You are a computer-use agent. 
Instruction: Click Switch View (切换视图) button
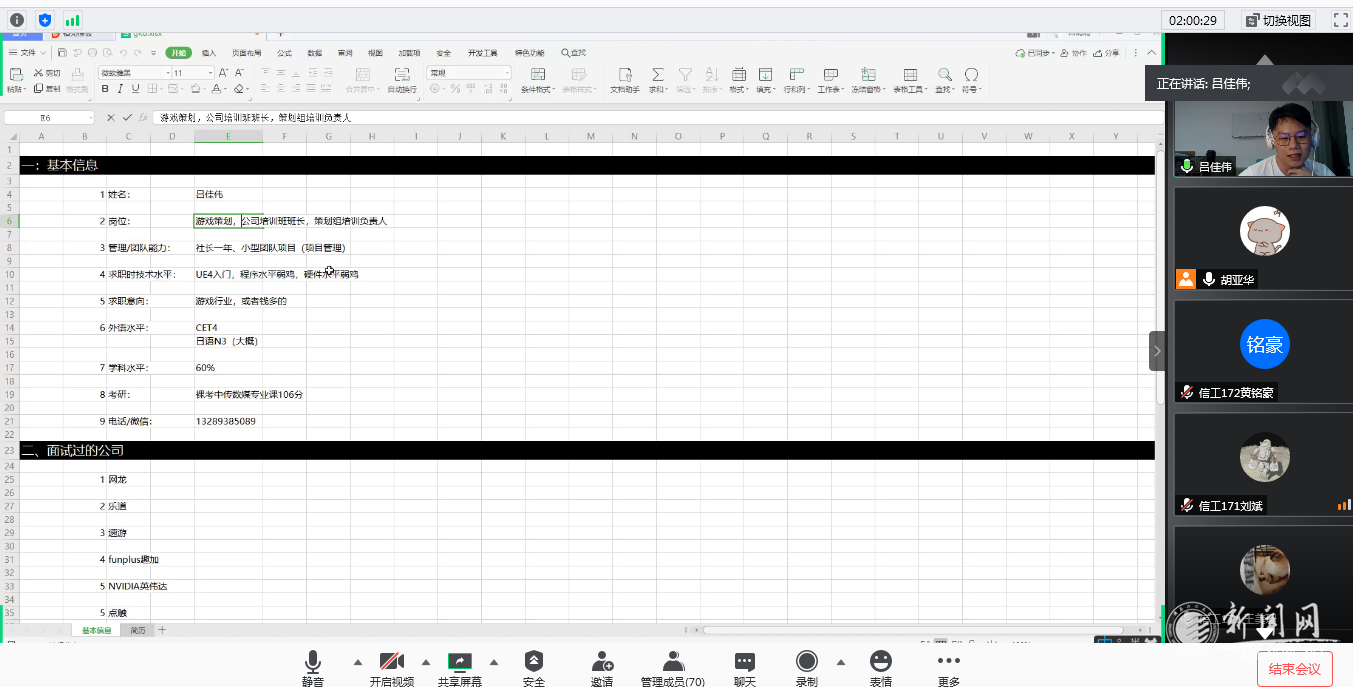1278,20
